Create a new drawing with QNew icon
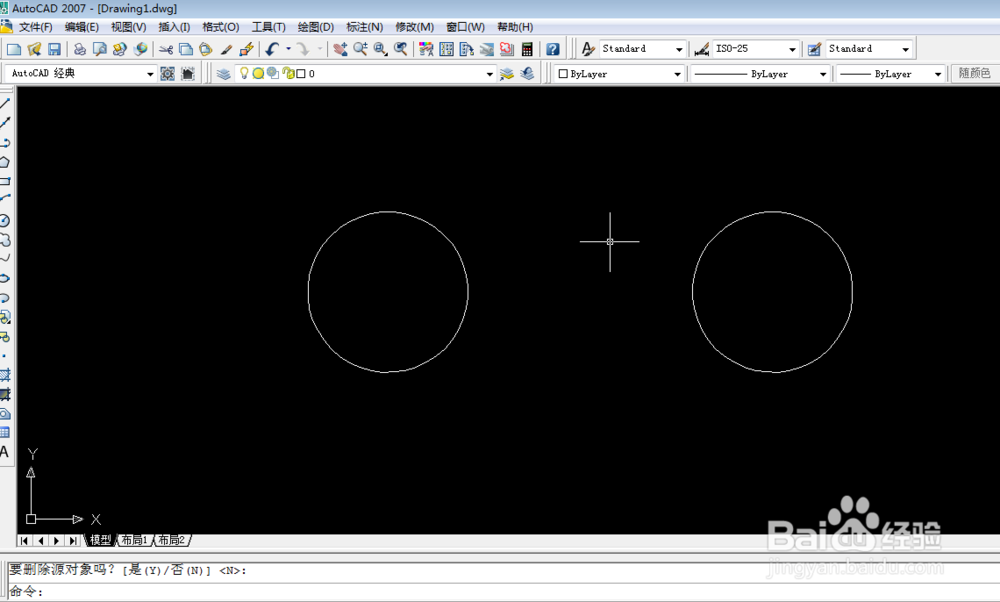 pyautogui.click(x=14, y=49)
